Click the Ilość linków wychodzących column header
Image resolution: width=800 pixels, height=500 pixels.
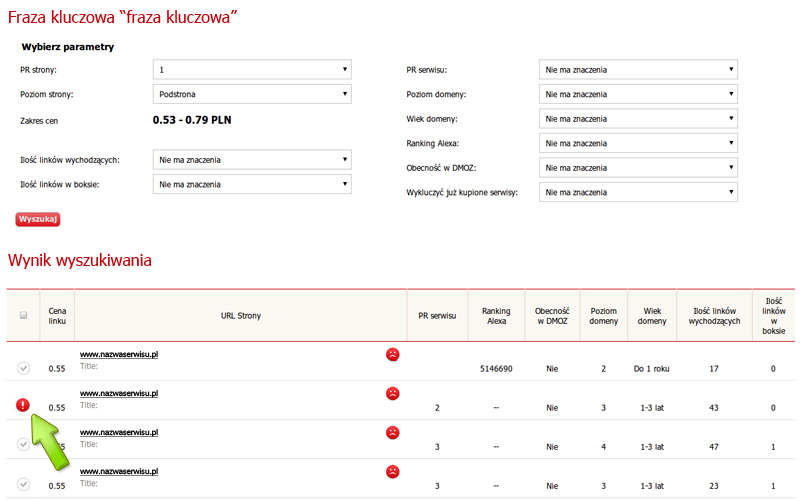point(714,315)
